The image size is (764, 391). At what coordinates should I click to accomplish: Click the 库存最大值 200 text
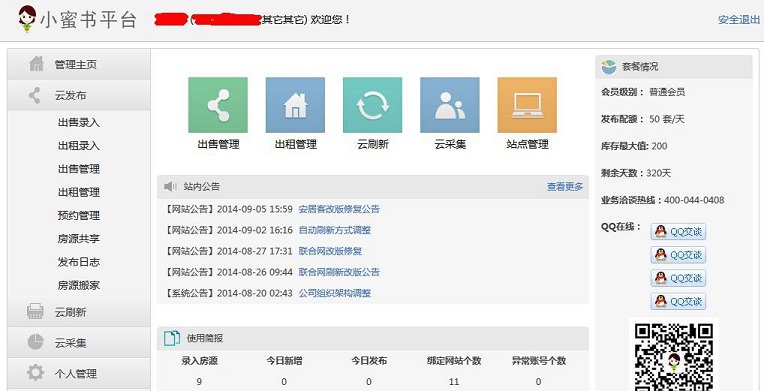(634, 146)
